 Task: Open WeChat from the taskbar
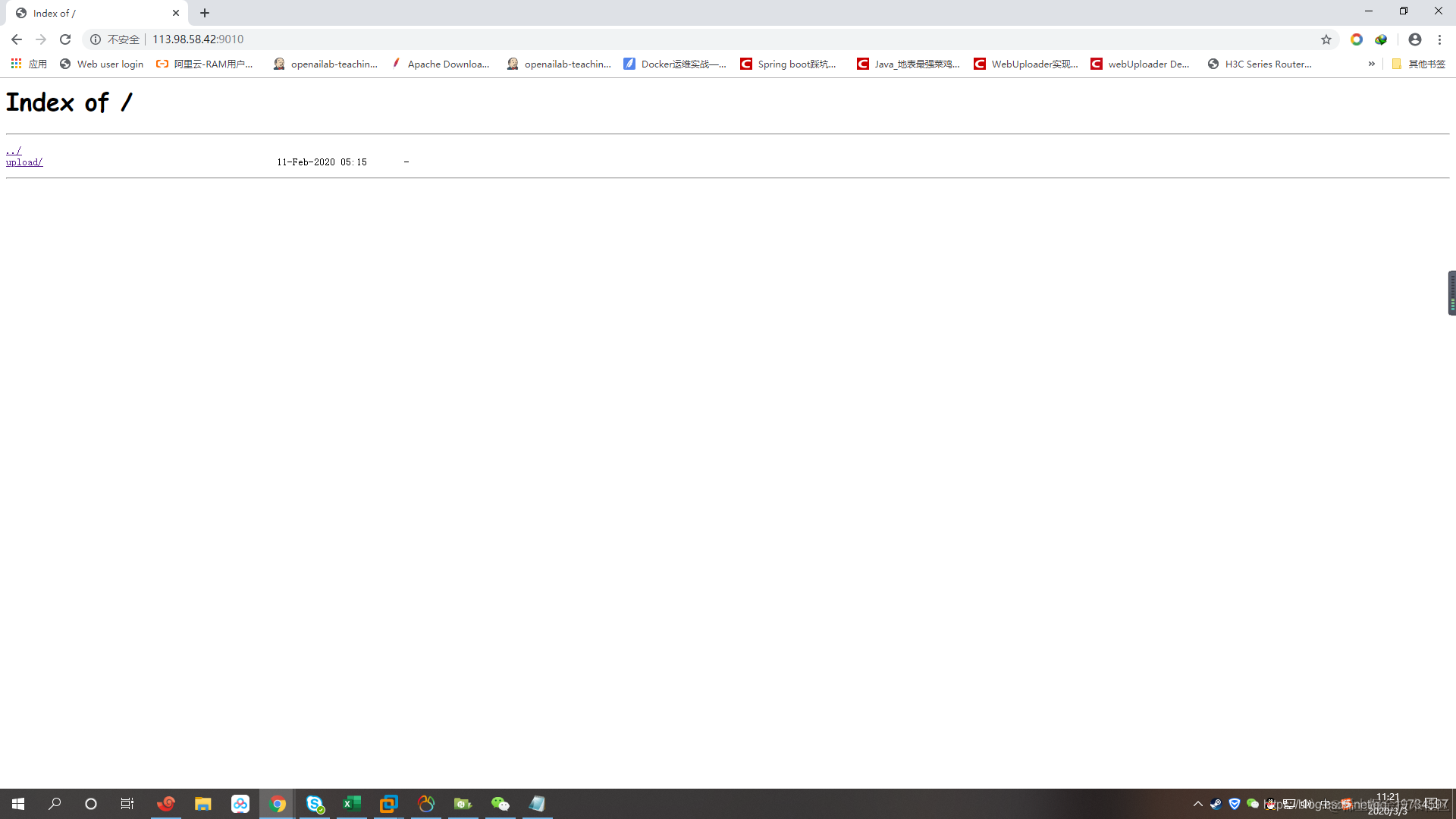500,804
